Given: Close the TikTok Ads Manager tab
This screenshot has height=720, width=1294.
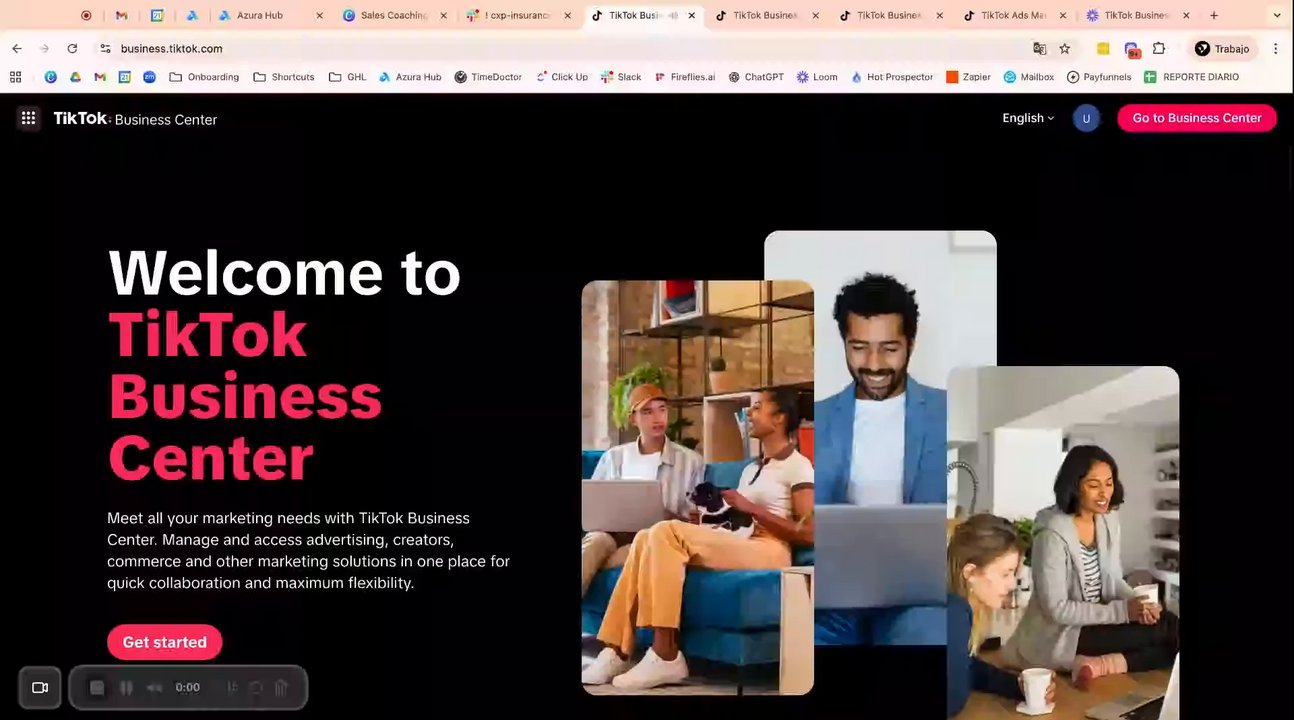Looking at the screenshot, I should tap(1063, 15).
